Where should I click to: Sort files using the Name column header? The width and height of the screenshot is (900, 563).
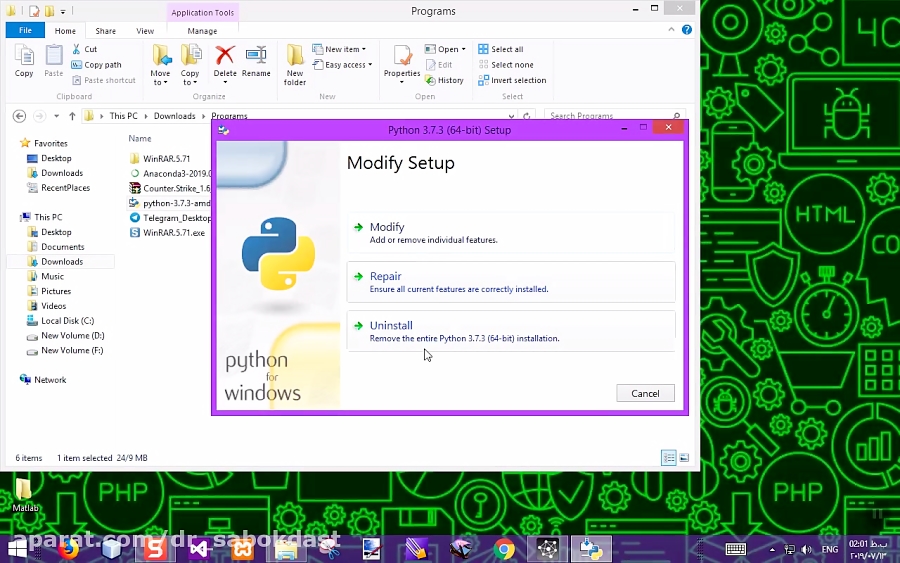[x=139, y=139]
